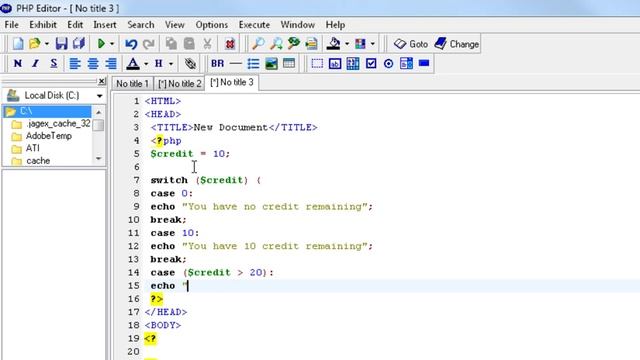Screen dimensions: 640x360
Task: Select the C:\ root folder
Action: tap(47, 111)
